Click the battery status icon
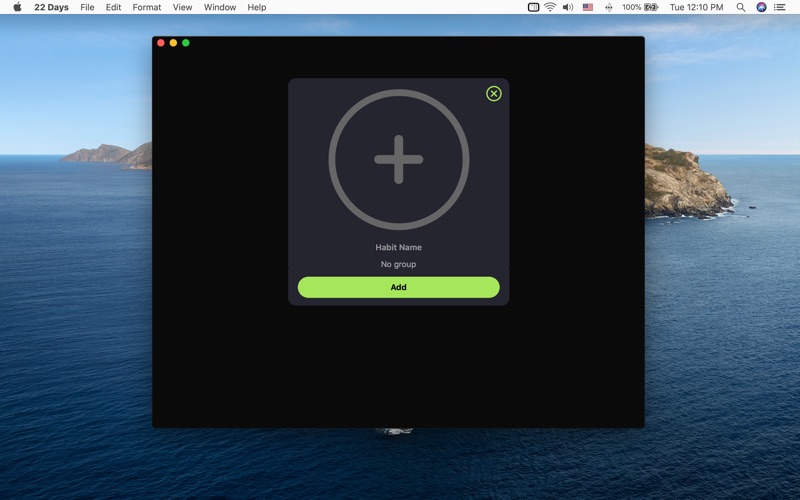Viewport: 800px width, 500px height. click(x=651, y=7)
